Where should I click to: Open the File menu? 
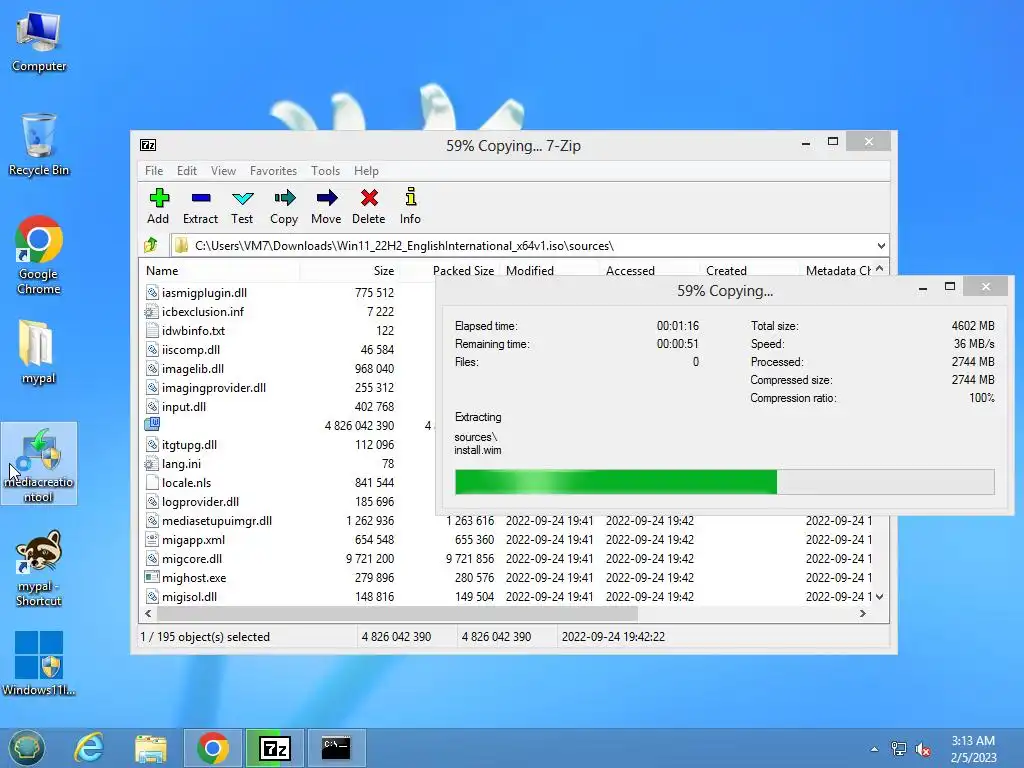tap(154, 170)
